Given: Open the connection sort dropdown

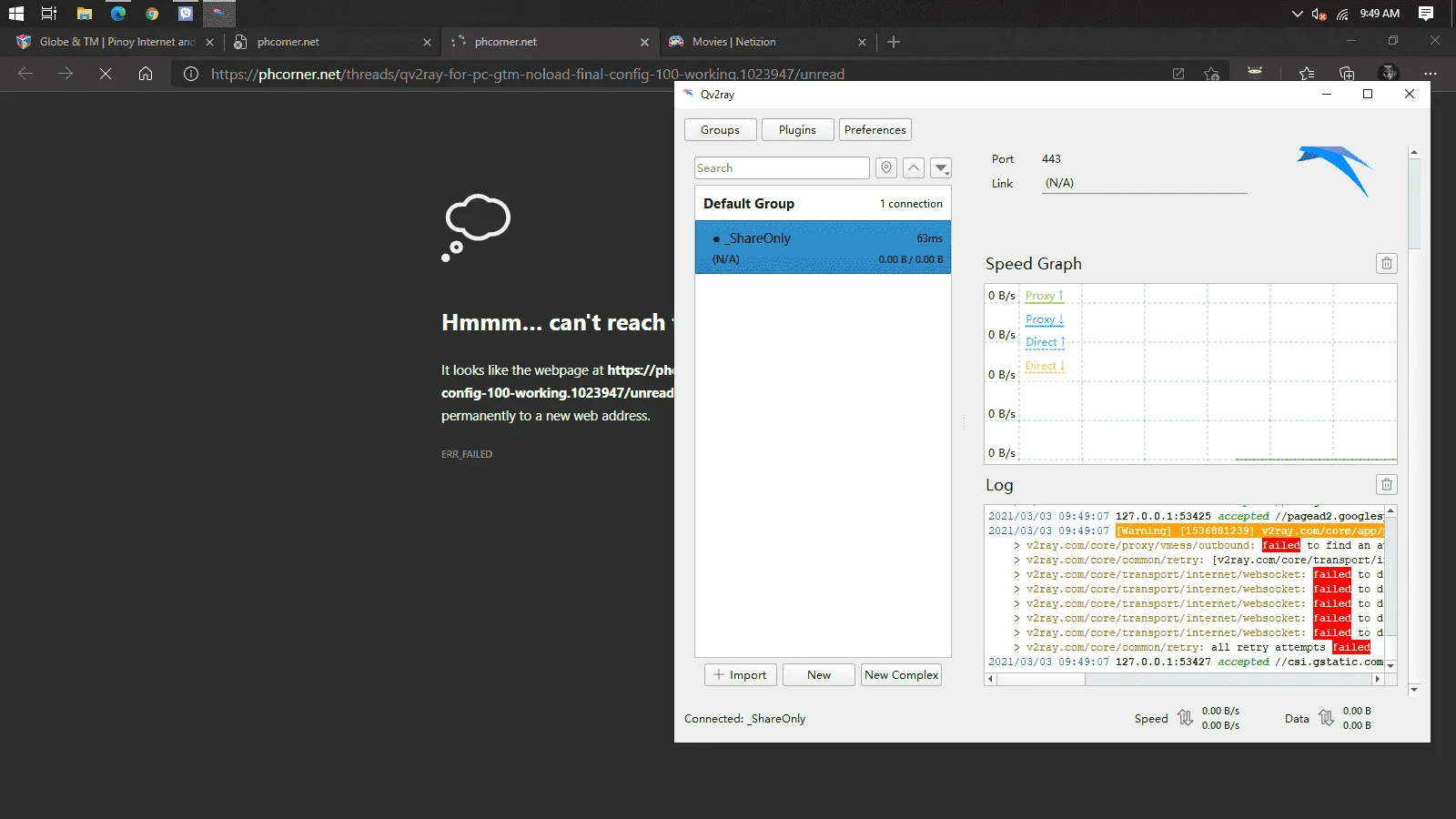Looking at the screenshot, I should 941,168.
